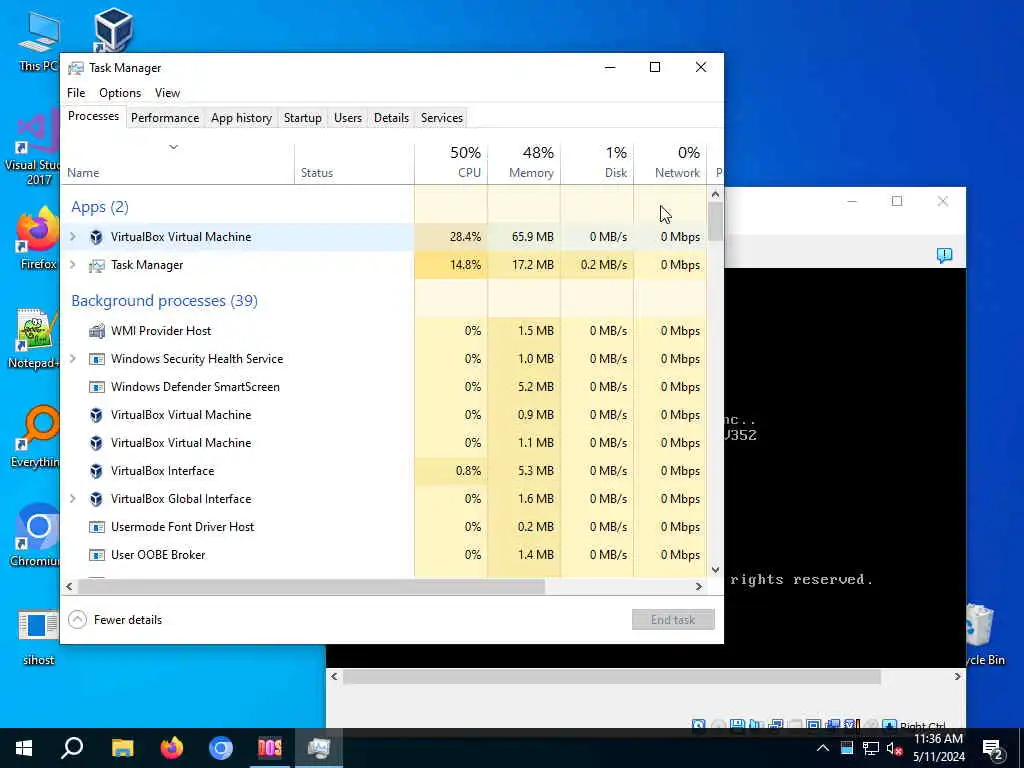The image size is (1024, 768).
Task: Show hidden icons in system tray
Action: [823, 748]
